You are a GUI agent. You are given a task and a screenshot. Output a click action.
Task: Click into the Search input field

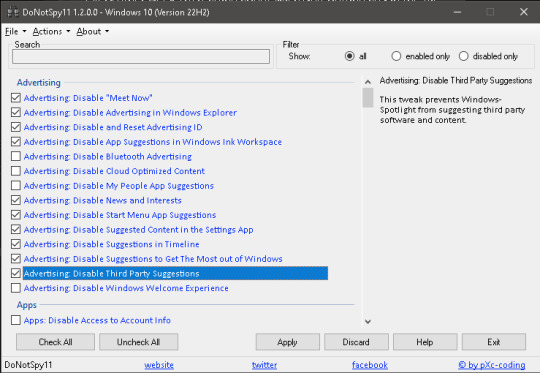(141, 56)
